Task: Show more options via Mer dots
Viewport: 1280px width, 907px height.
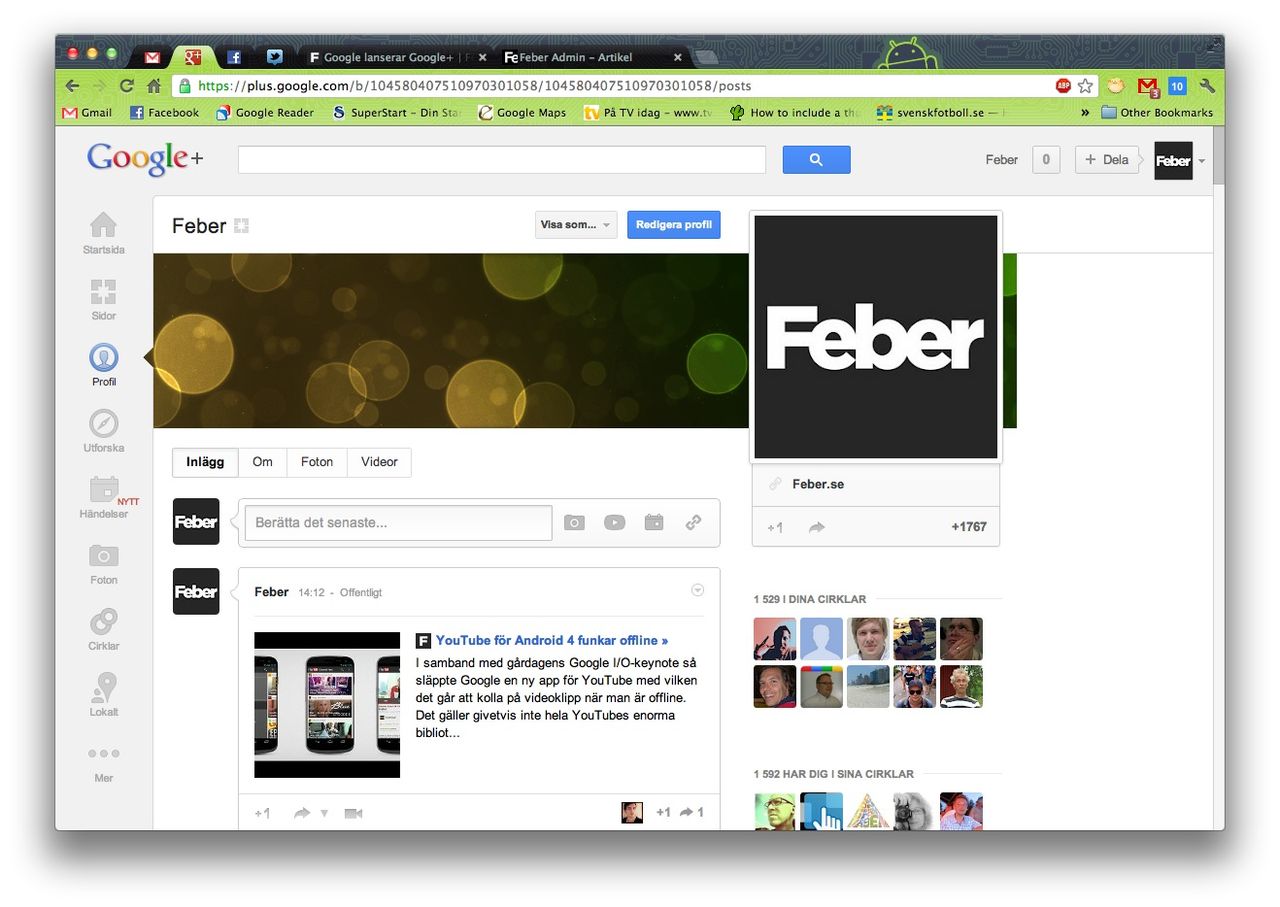Action: point(103,753)
